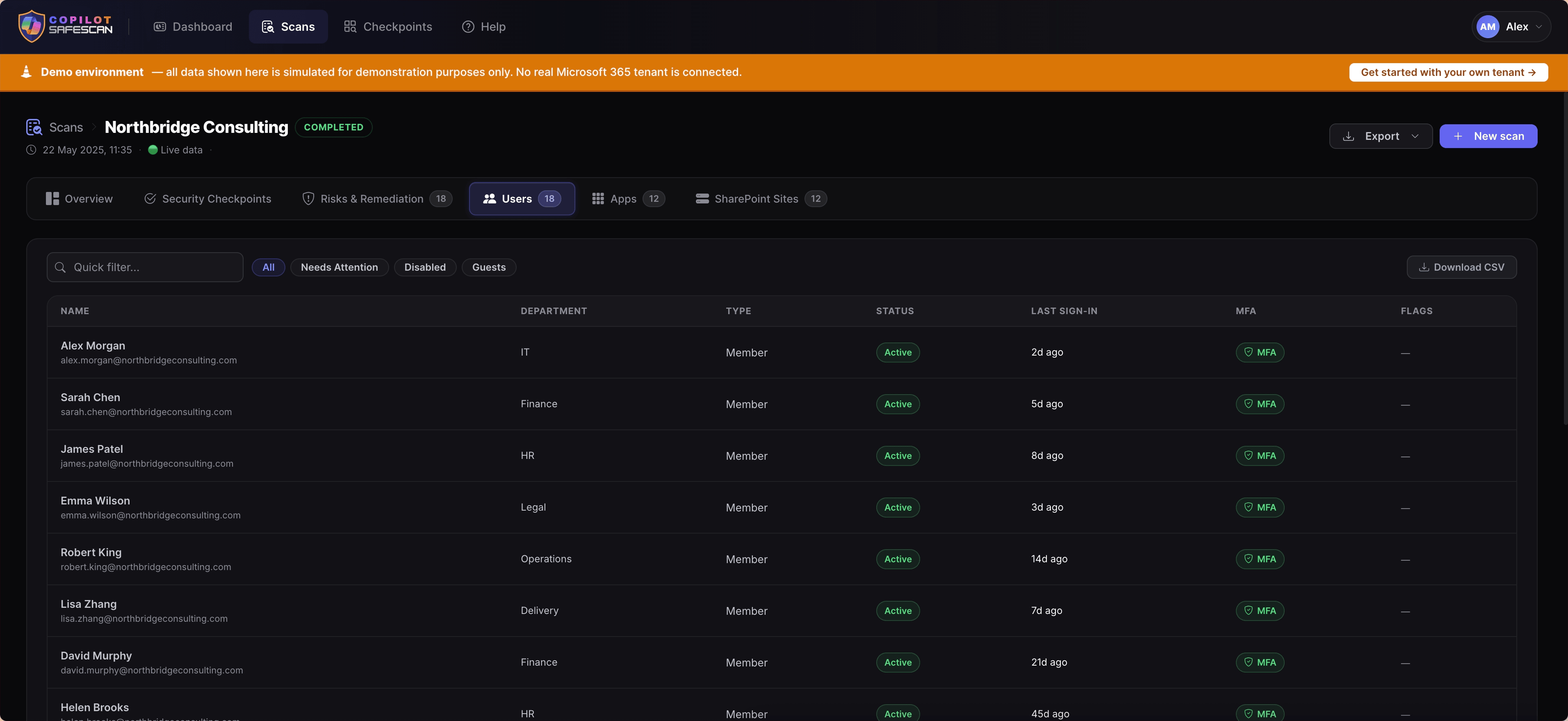Click the Quick filter search field

point(145,267)
